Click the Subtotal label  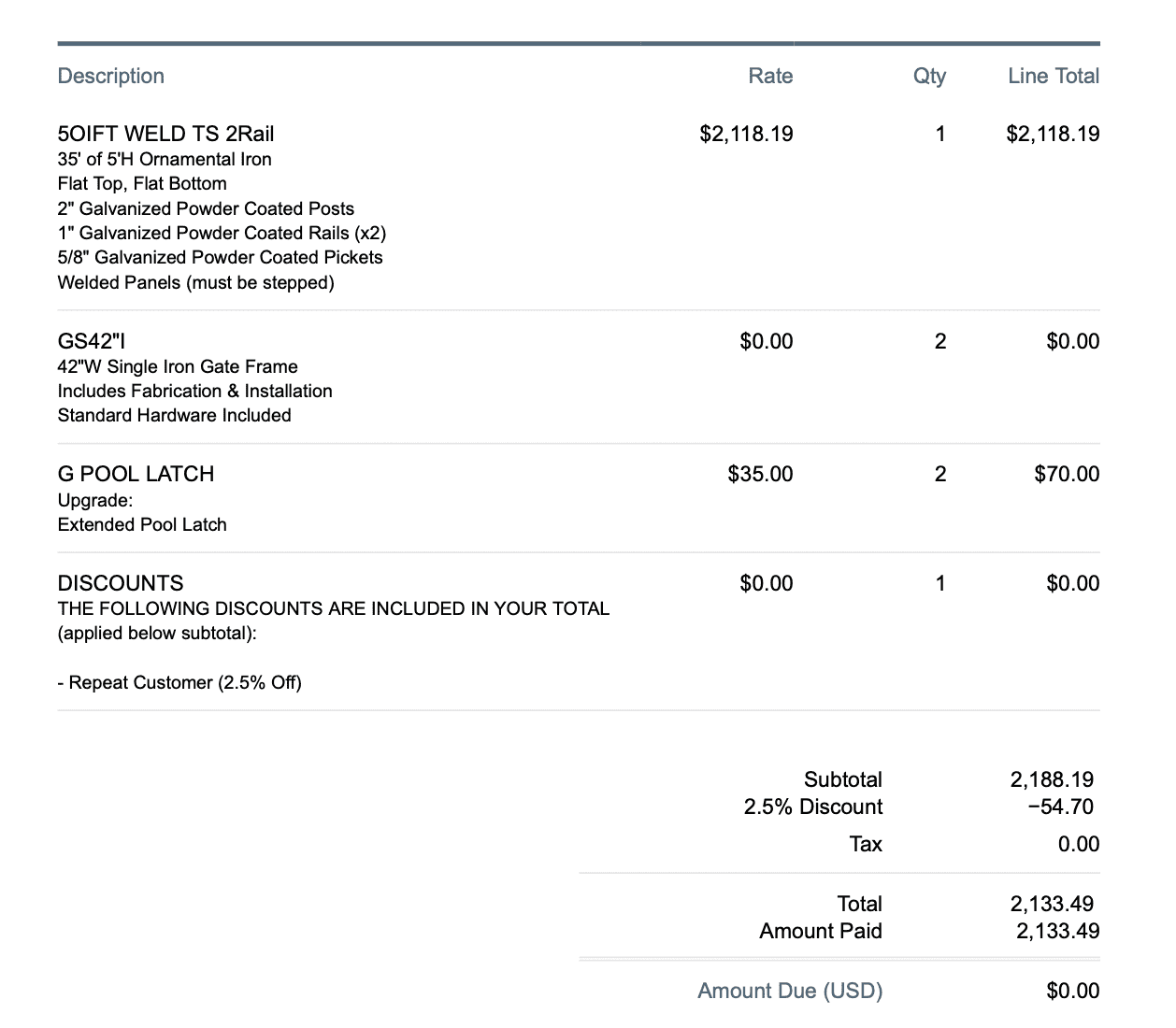pyautogui.click(x=842, y=779)
